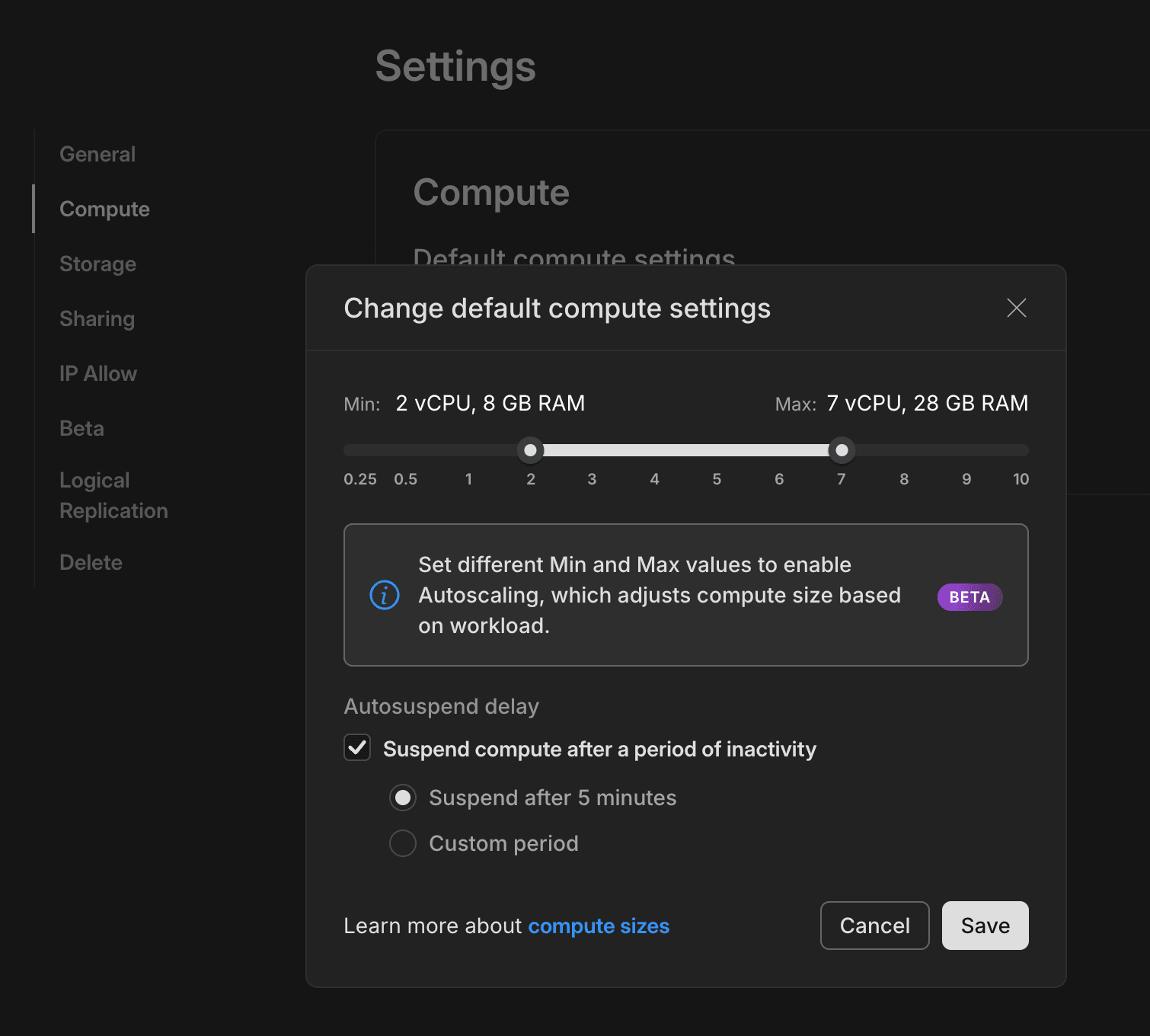View the Beta settings section
The width and height of the screenshot is (1150, 1036).
click(81, 428)
